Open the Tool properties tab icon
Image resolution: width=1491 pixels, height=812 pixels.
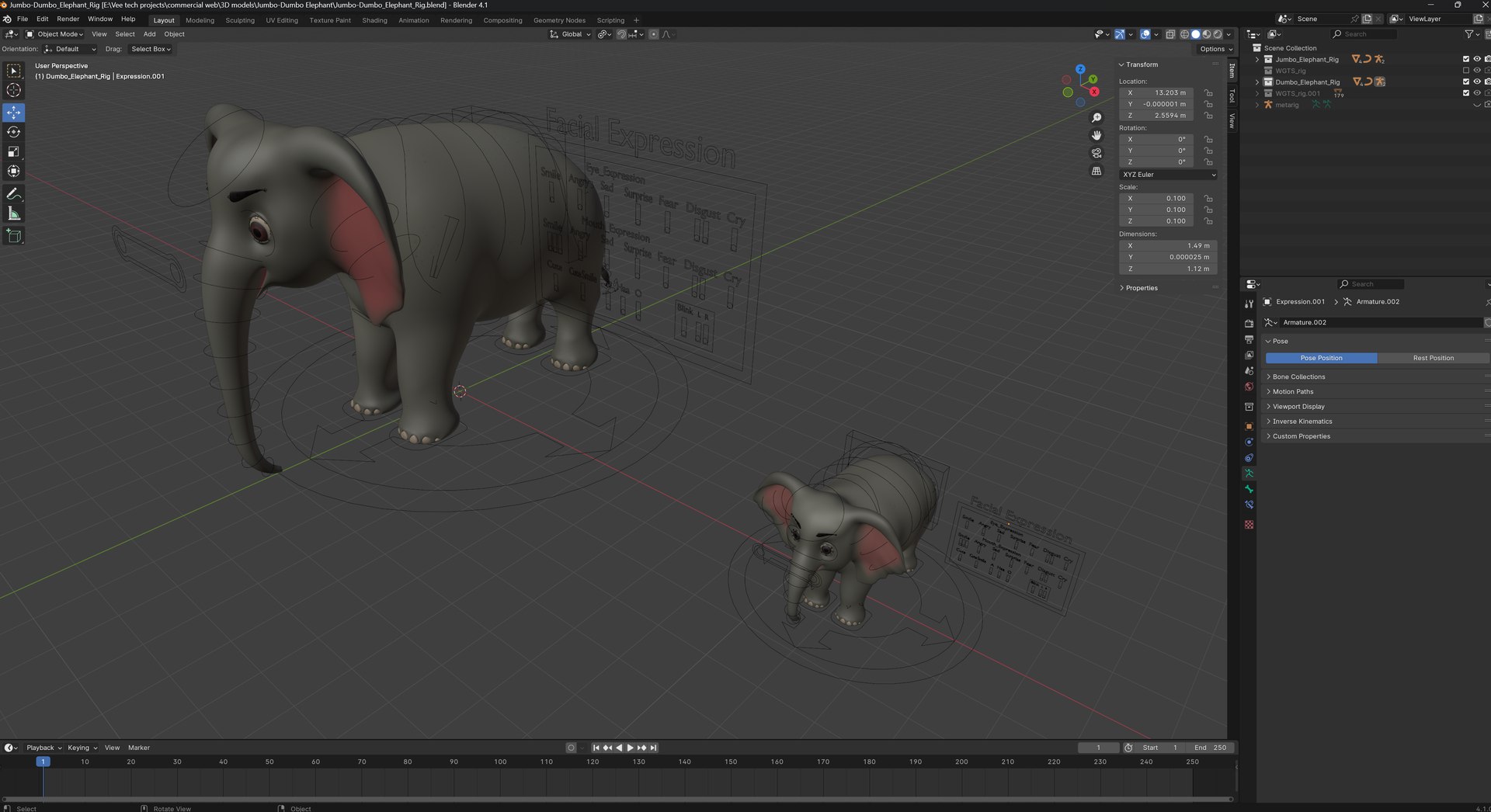pyautogui.click(x=1249, y=304)
